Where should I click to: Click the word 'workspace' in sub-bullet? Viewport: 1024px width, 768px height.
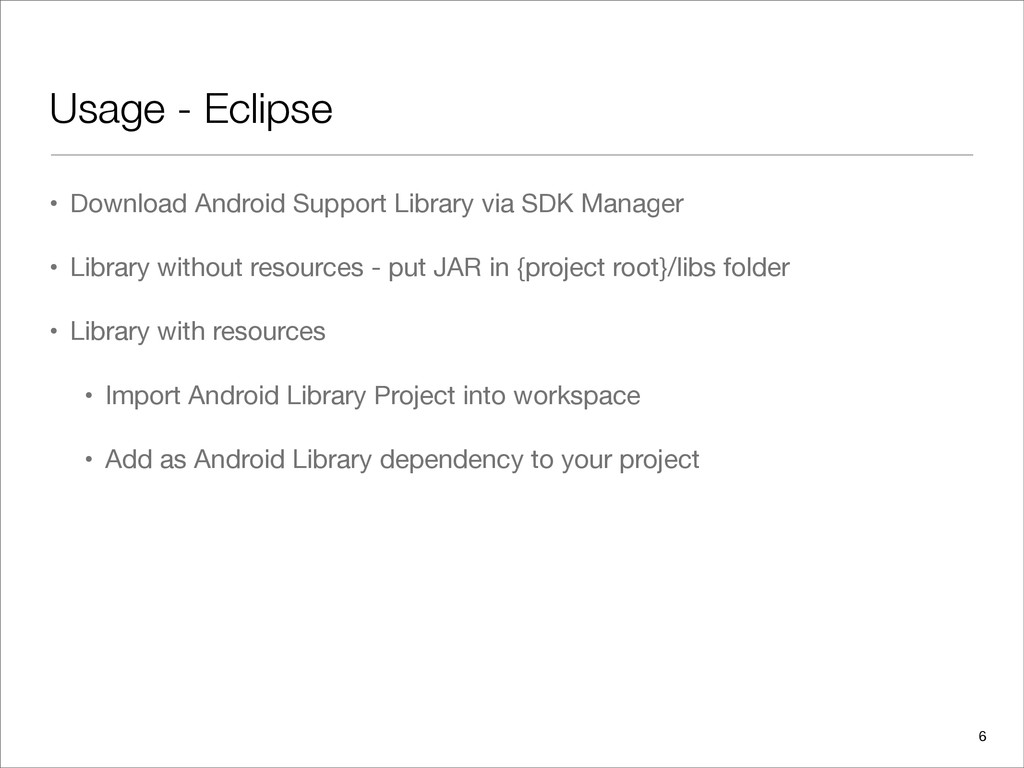click(577, 397)
